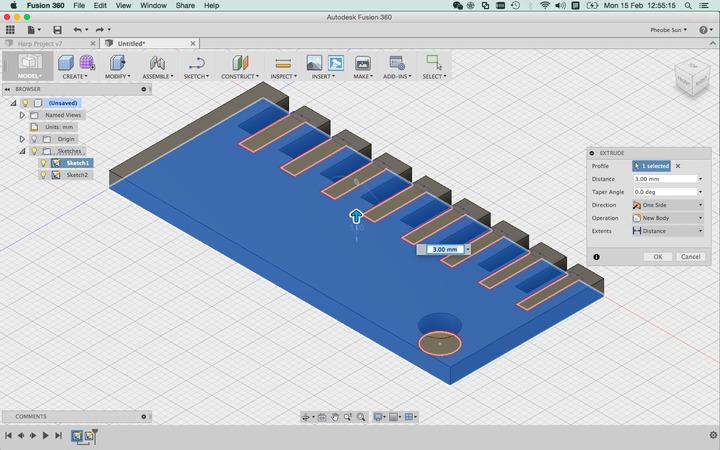This screenshot has height=450, width=720.
Task: Click the Distance 3.00 mm field in dialog
Action: [x=664, y=179]
